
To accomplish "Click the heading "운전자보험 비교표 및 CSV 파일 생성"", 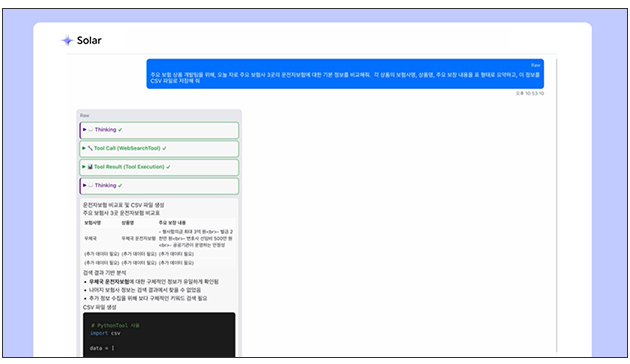I will 123,205.
